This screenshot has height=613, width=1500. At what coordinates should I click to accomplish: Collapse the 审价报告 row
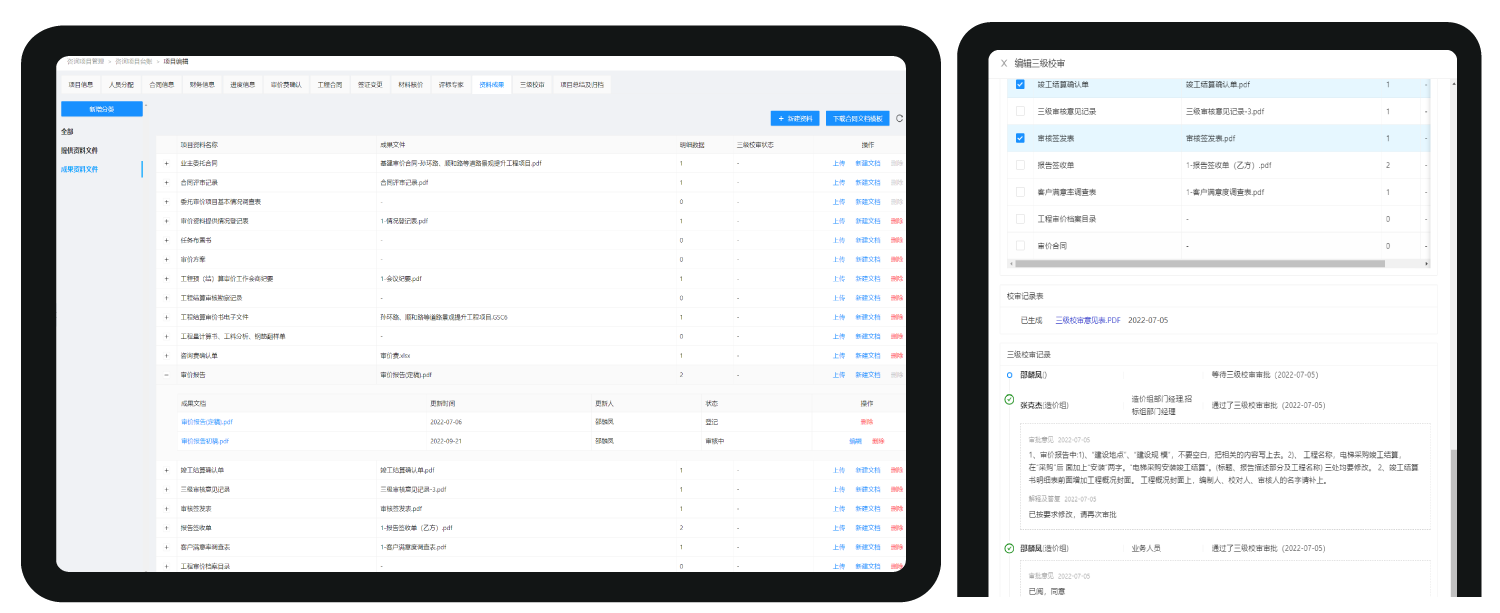click(166, 374)
